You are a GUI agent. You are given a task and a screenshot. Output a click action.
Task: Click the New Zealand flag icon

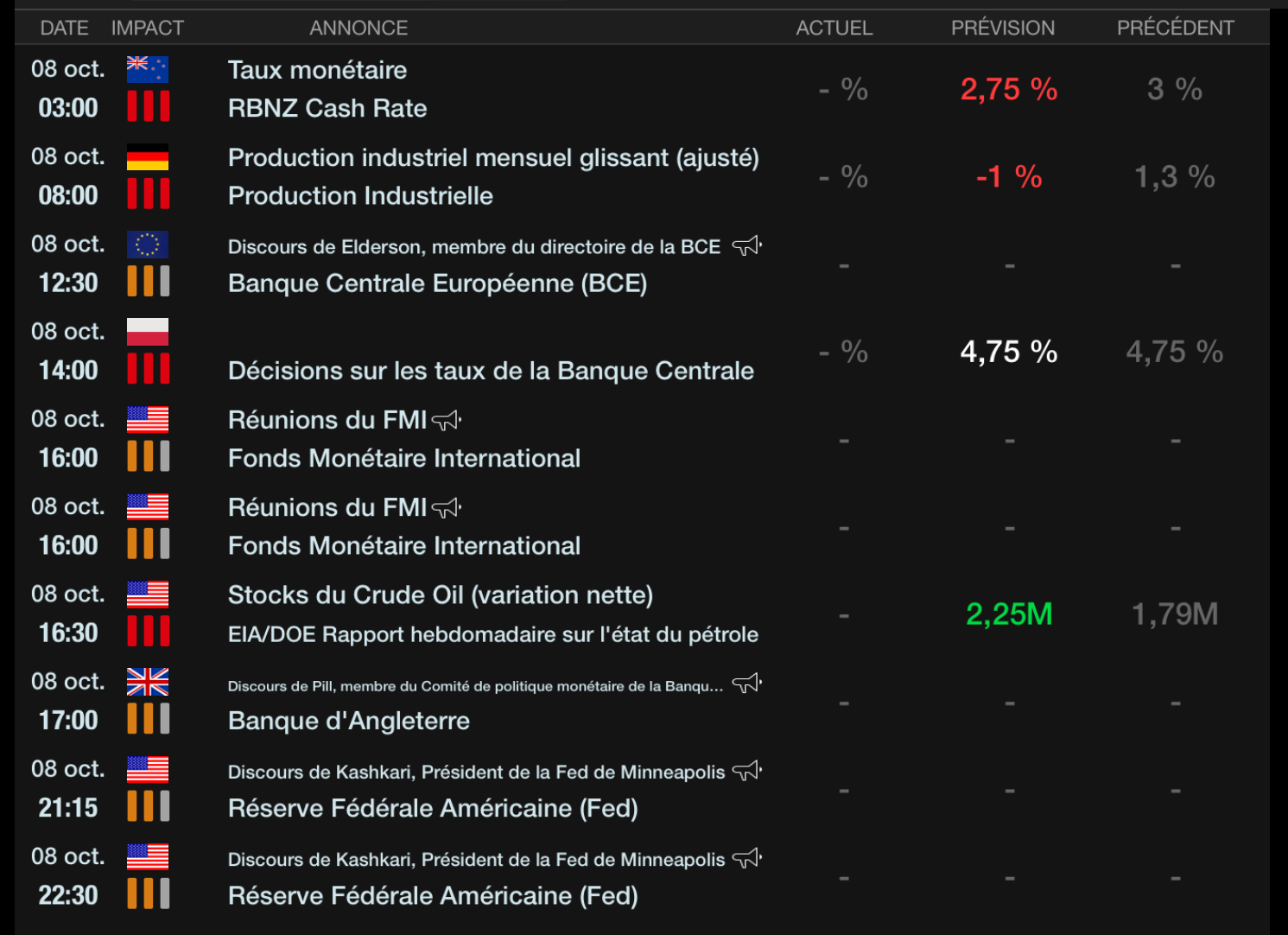[147, 69]
